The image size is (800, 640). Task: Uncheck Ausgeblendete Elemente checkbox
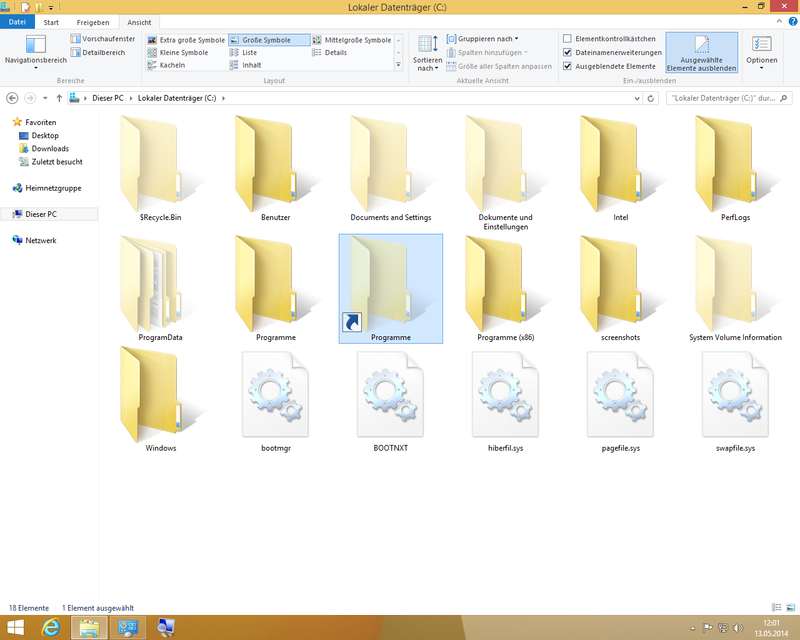(x=567, y=66)
